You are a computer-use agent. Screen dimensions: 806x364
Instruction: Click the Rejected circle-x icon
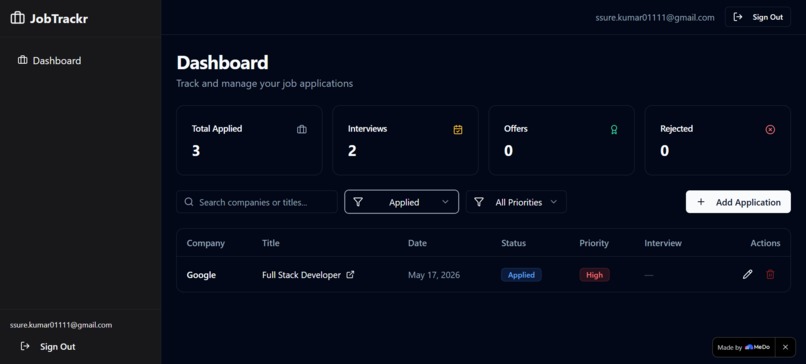(x=770, y=130)
